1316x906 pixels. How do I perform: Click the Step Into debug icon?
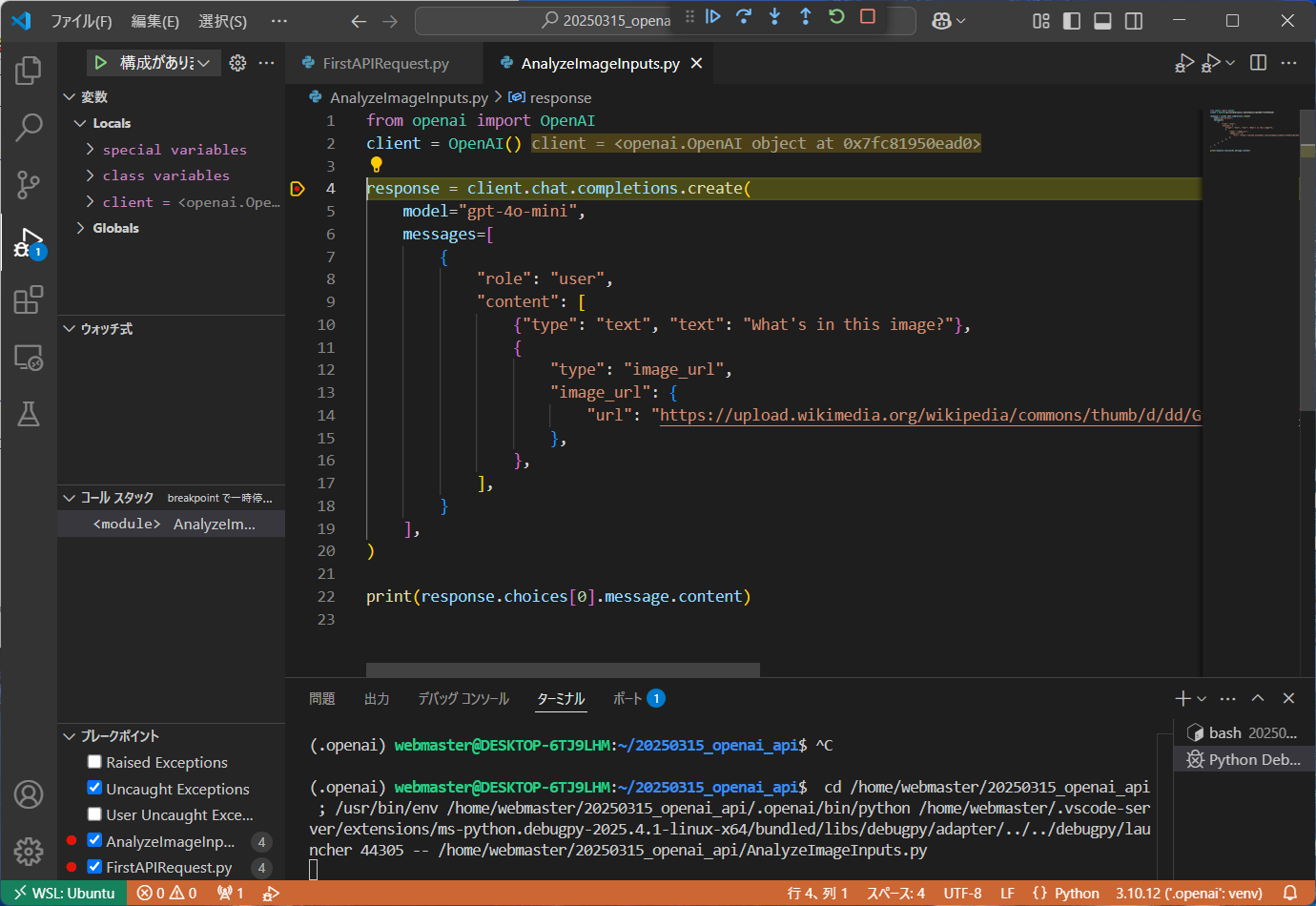(x=774, y=16)
